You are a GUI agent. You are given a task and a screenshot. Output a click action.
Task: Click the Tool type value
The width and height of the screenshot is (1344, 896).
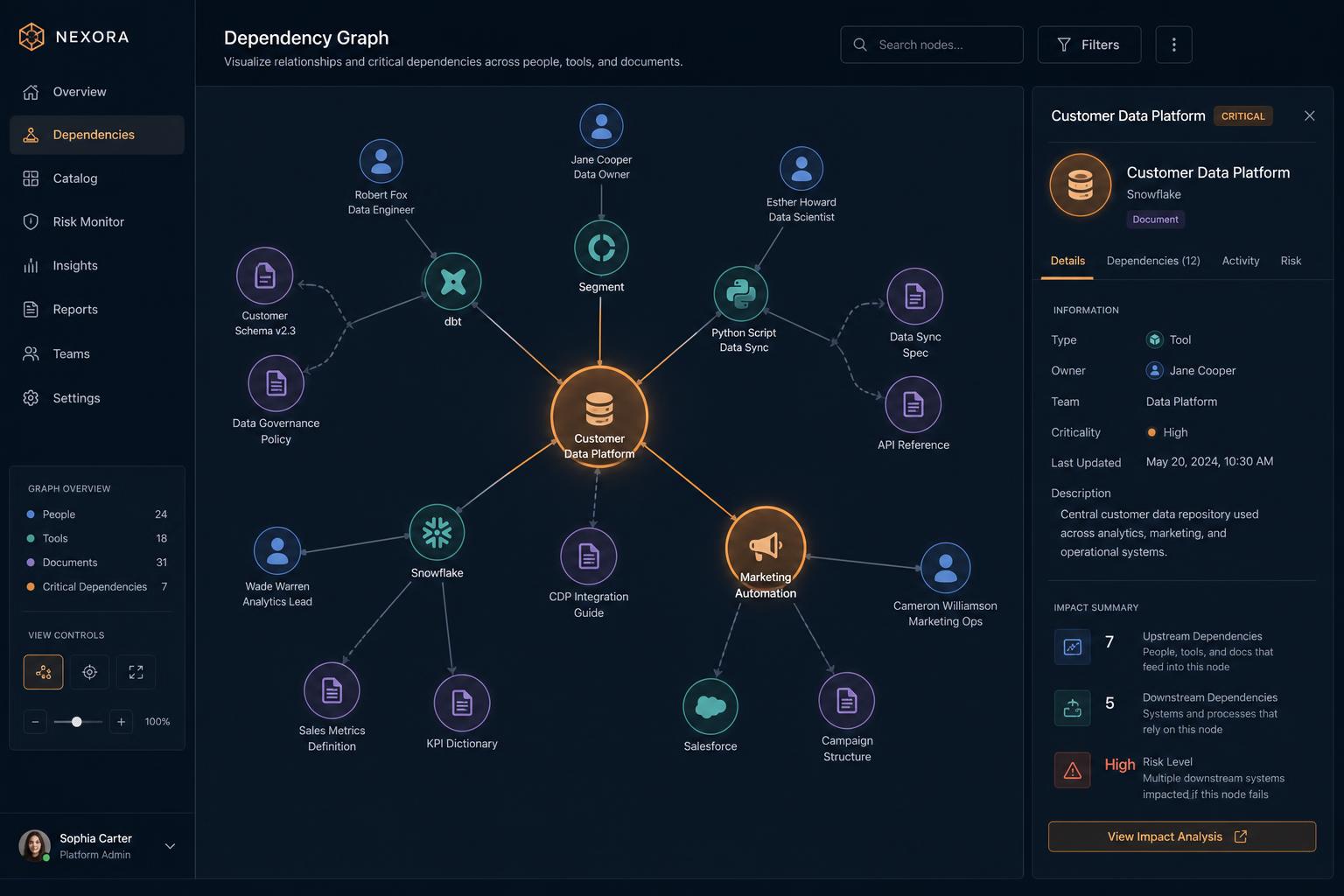pos(1168,339)
